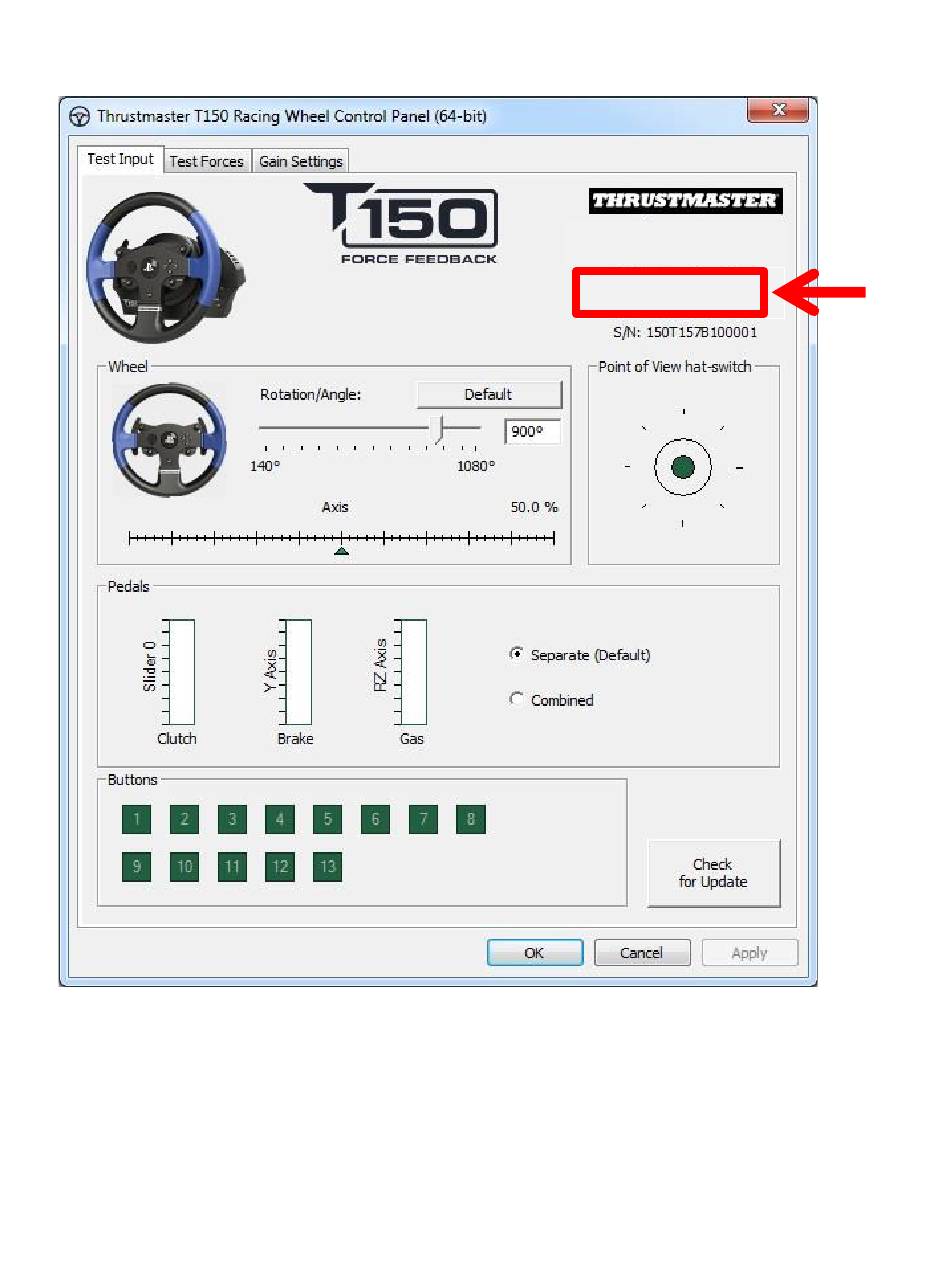Open the Test Forces tab
Screen dimensions: 950x1288
pyautogui.click(x=207, y=161)
